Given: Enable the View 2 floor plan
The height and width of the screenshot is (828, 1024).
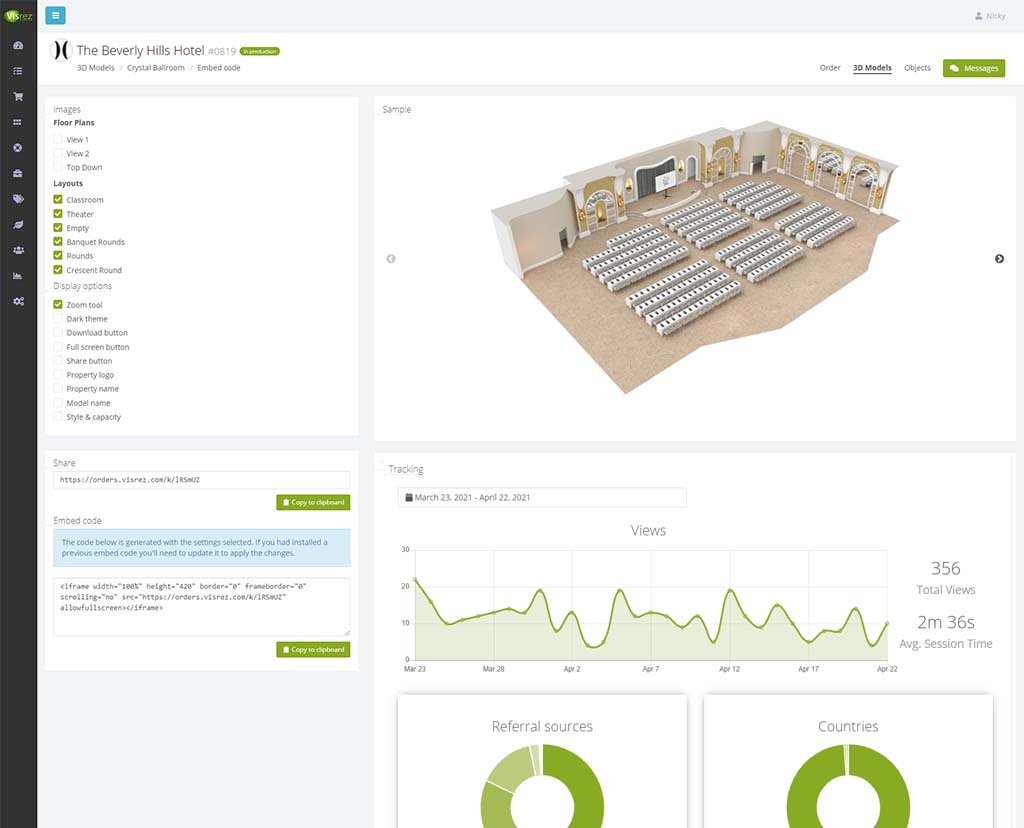Looking at the screenshot, I should click(x=58, y=153).
